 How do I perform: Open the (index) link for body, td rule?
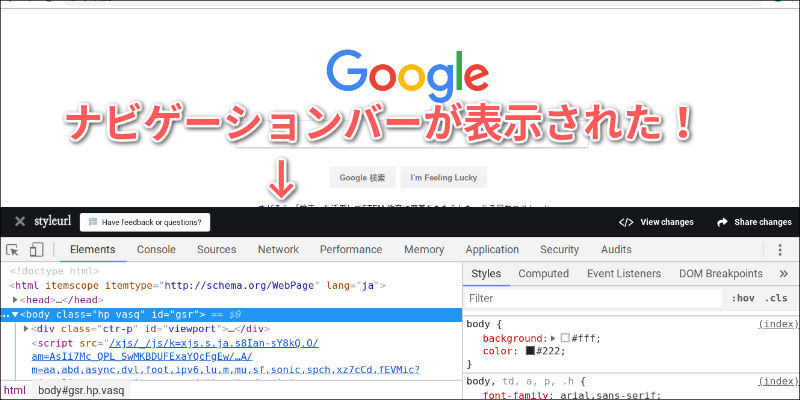[x=778, y=381]
